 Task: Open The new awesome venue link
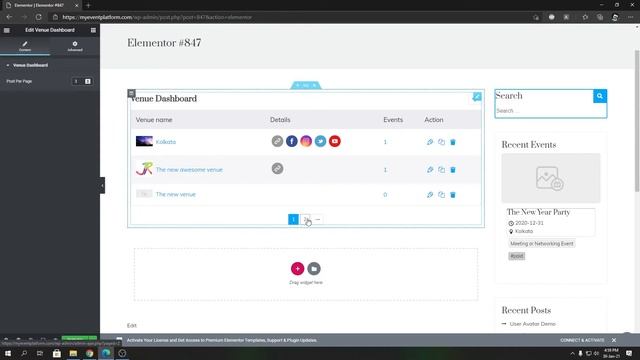(x=189, y=169)
